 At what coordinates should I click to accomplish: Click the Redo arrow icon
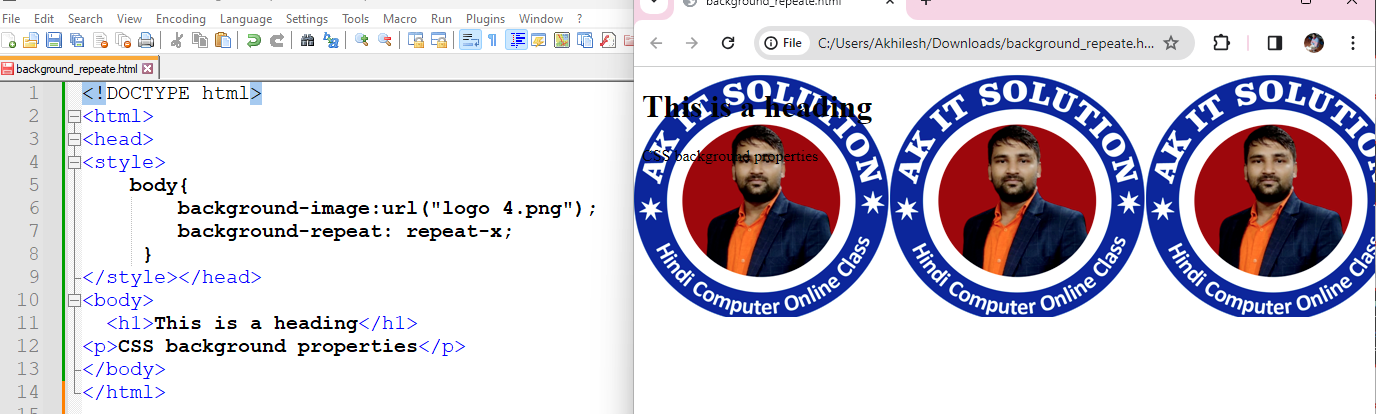[x=278, y=40]
